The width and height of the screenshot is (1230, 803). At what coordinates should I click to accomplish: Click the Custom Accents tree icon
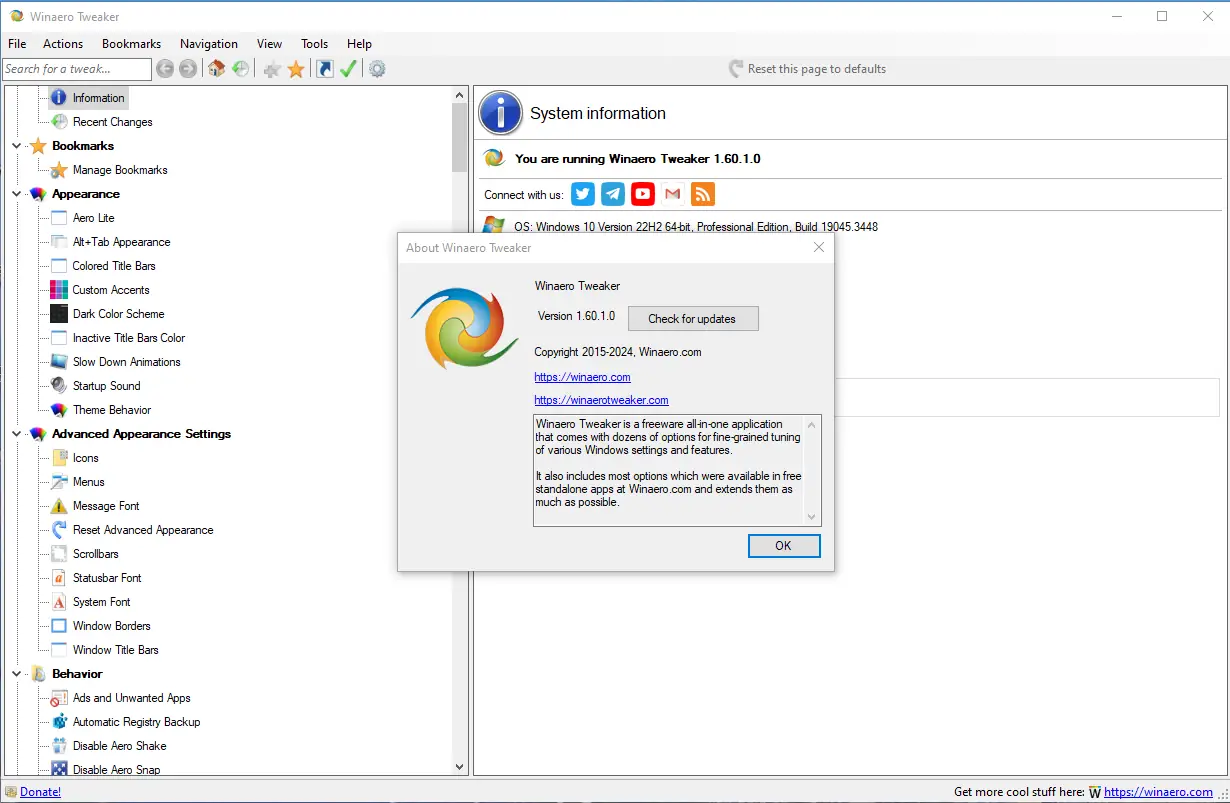[59, 289]
